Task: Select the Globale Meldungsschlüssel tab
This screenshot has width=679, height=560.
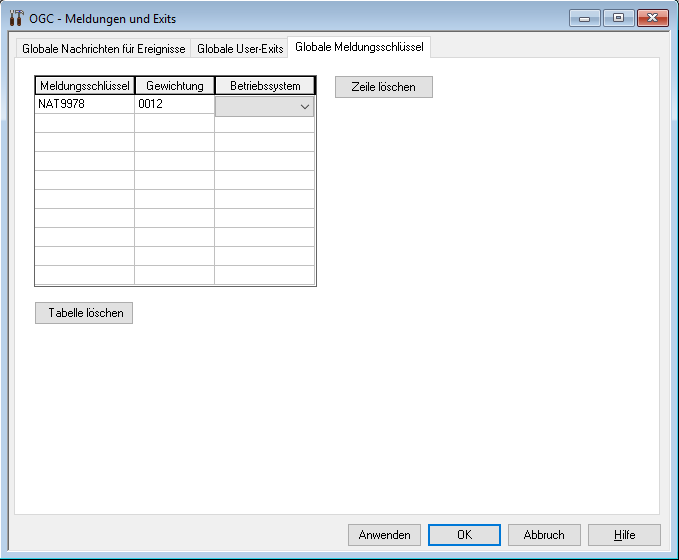Action: click(359, 48)
